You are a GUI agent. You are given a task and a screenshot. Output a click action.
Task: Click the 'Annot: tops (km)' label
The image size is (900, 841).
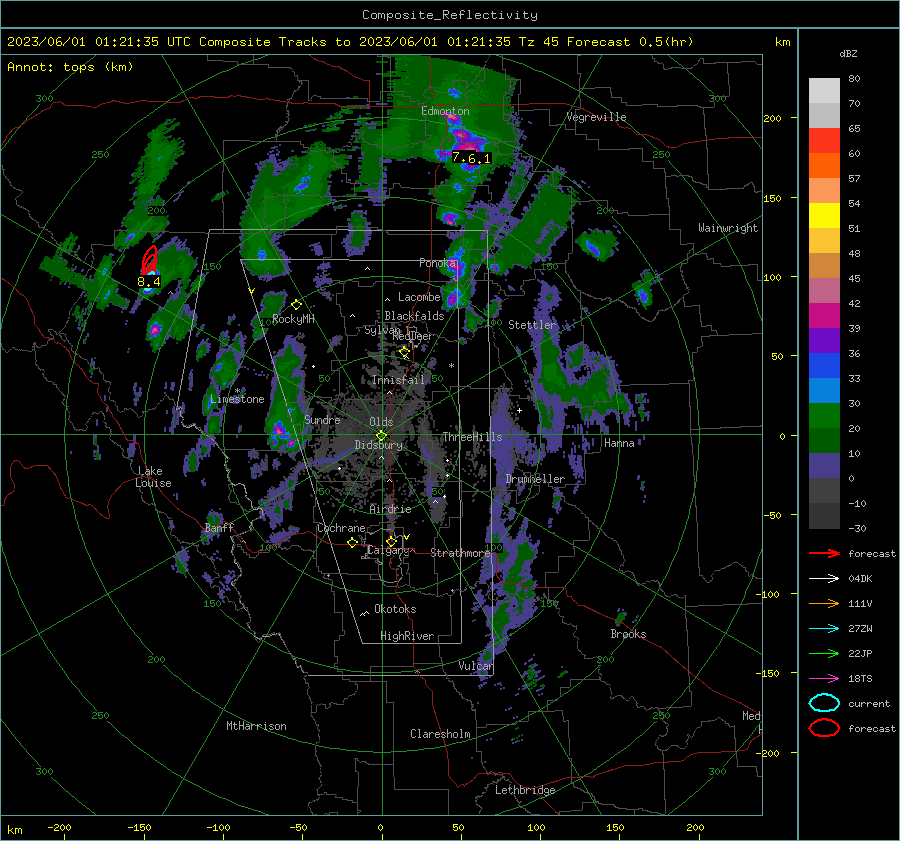[x=70, y=67]
